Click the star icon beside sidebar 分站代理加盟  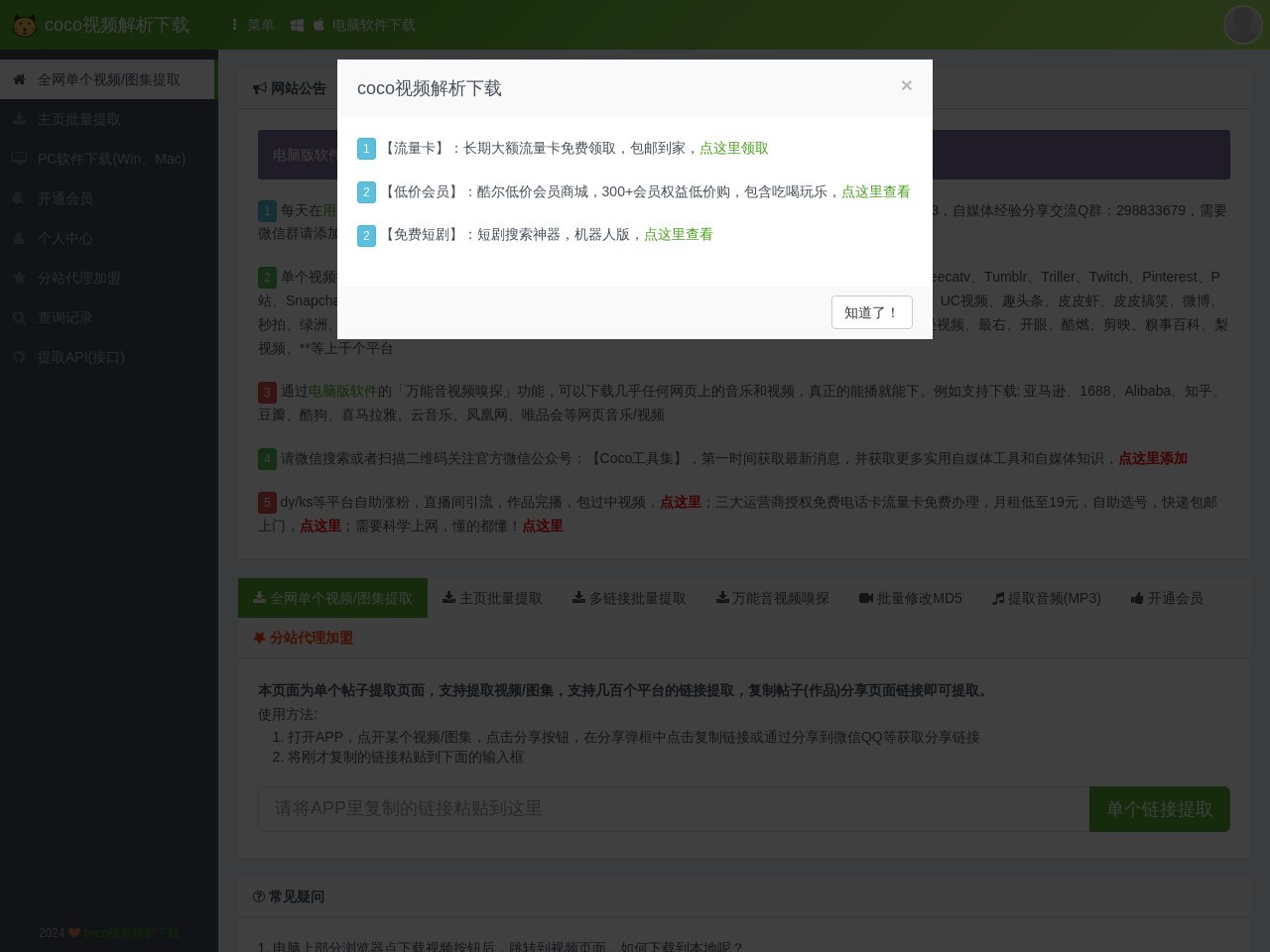(19, 278)
